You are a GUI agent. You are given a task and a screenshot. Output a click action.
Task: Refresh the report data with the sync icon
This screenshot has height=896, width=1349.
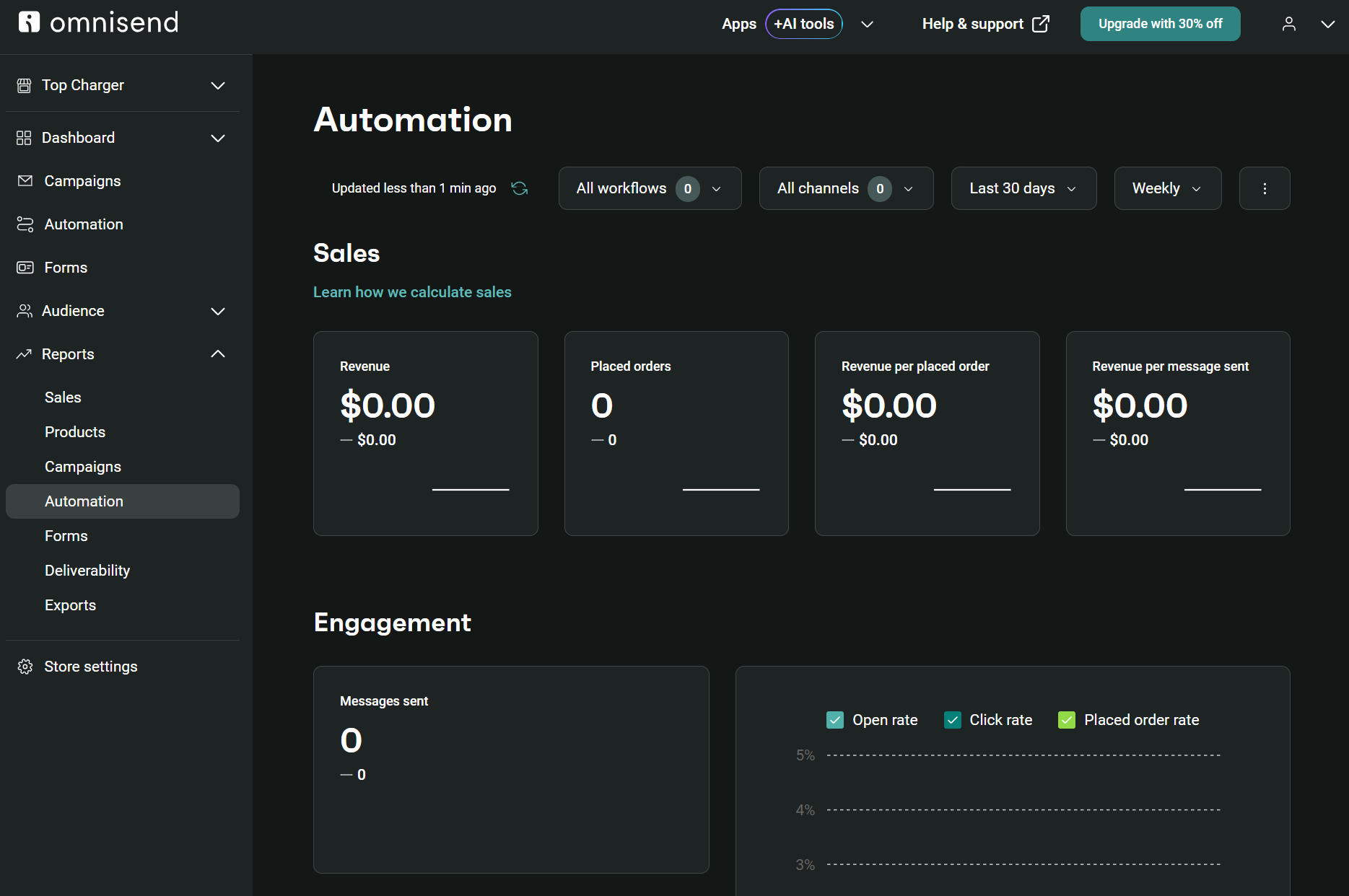520,188
